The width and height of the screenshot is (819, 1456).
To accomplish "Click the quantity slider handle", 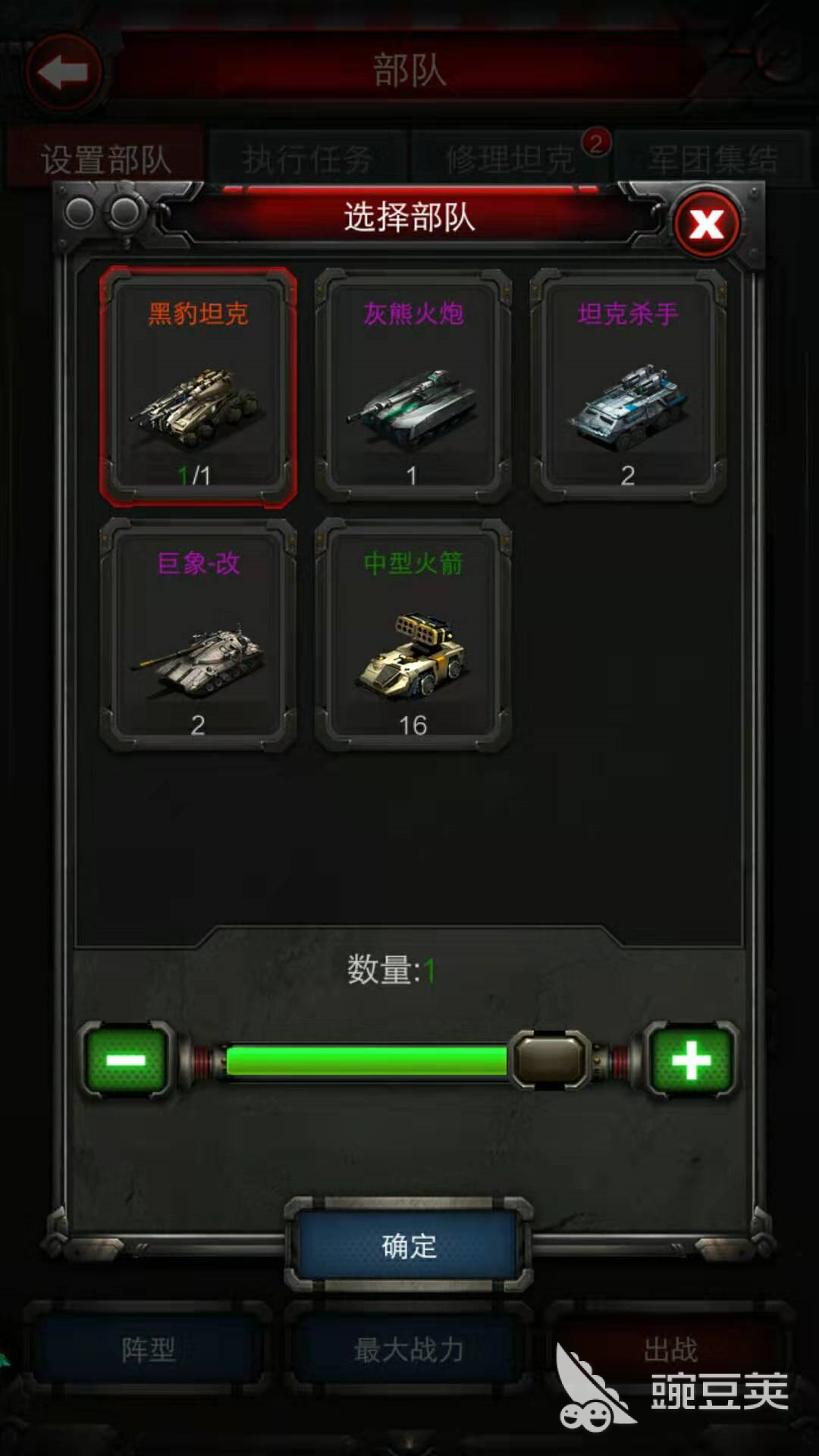I will click(551, 1060).
